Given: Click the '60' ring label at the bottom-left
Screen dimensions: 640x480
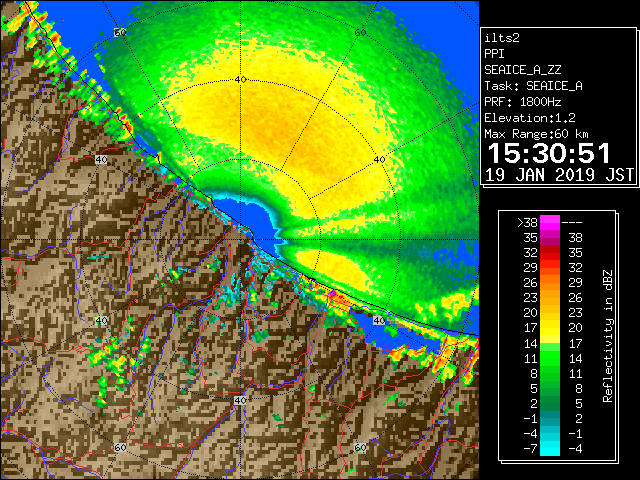Looking at the screenshot, I should point(120,447).
